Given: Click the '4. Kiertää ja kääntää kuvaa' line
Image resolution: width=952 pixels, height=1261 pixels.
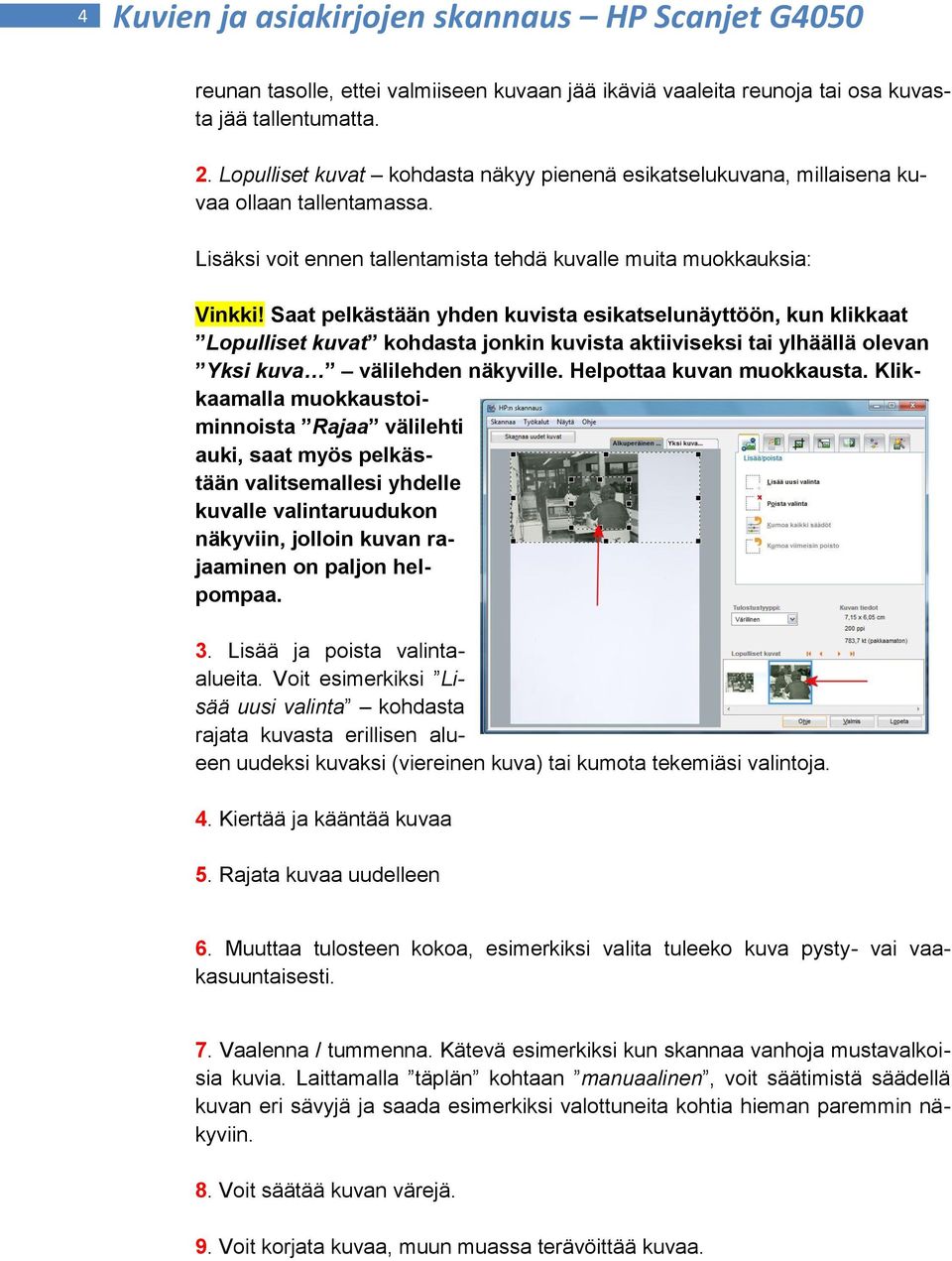Looking at the screenshot, I should click(x=323, y=820).
